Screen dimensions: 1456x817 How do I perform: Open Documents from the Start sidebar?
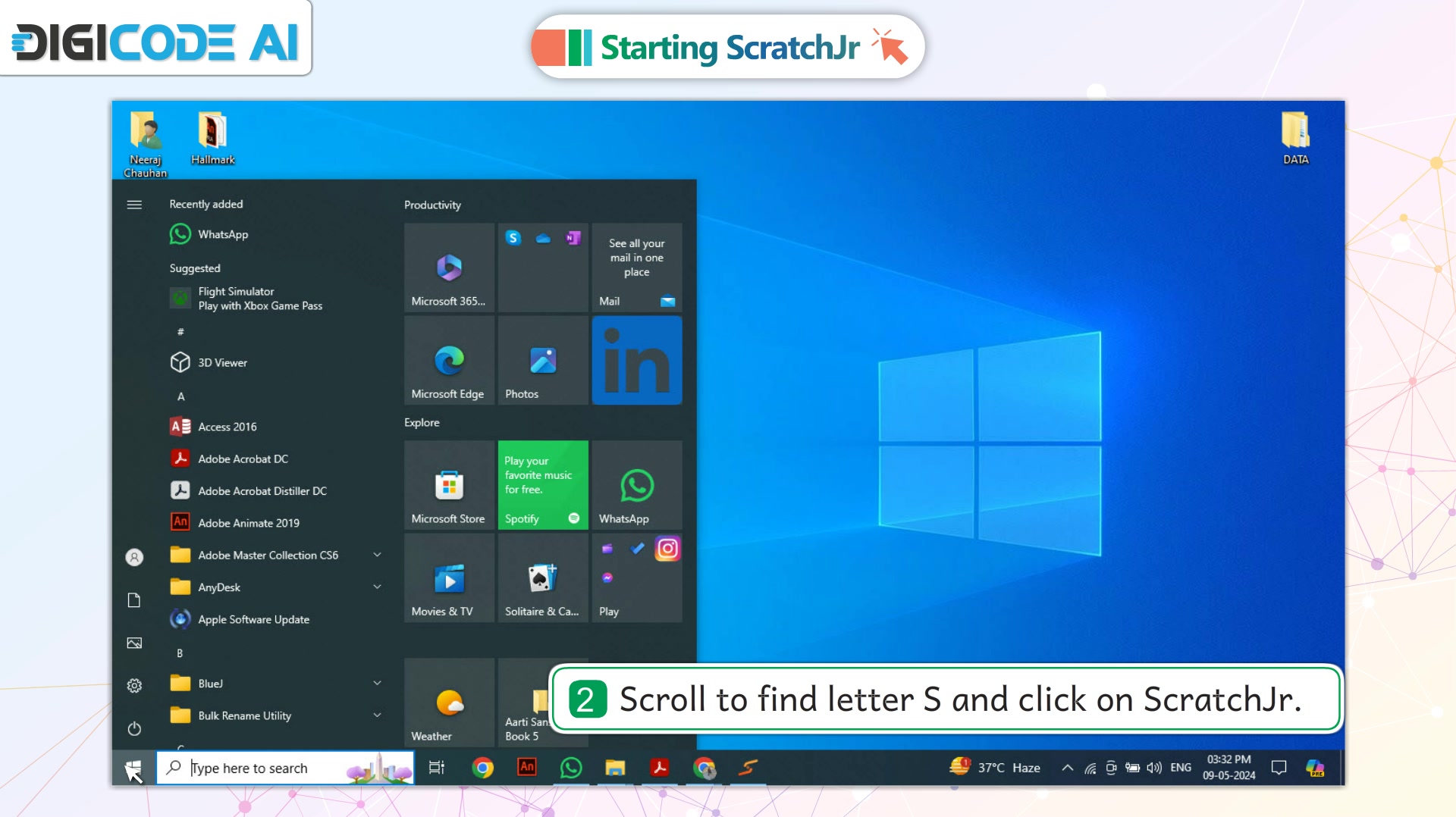click(x=134, y=600)
